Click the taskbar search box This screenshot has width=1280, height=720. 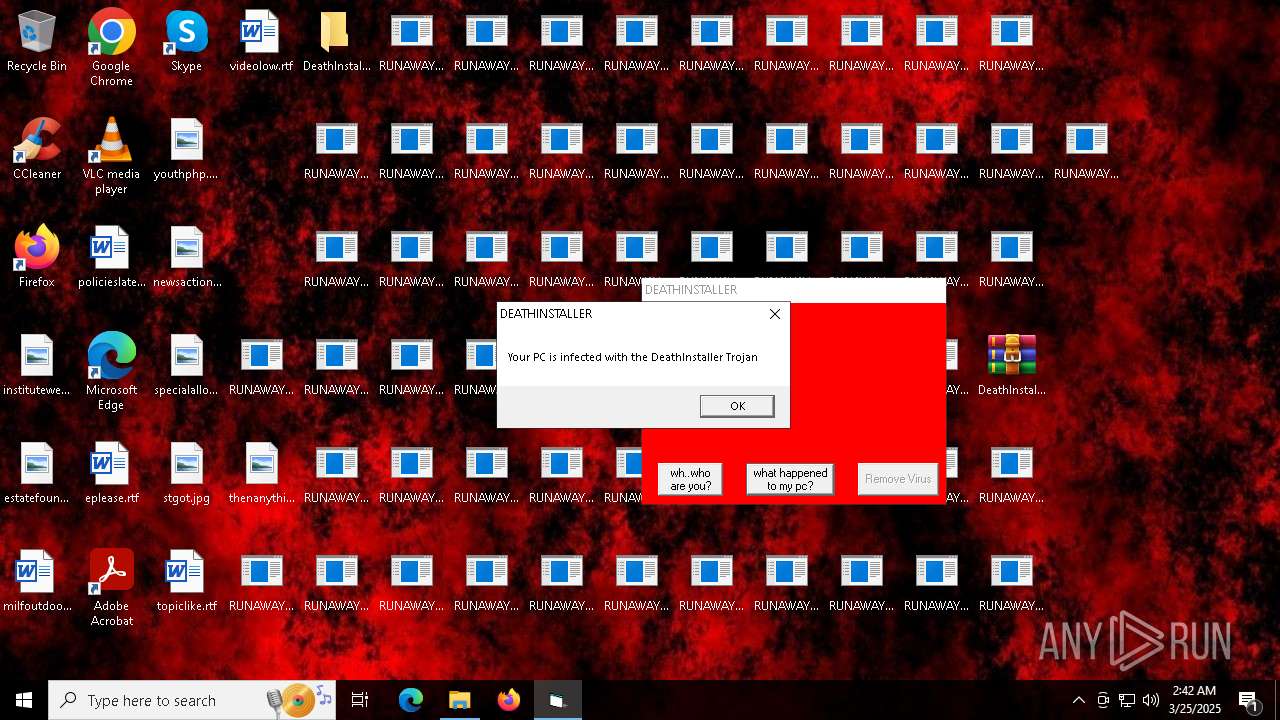[x=192, y=700]
